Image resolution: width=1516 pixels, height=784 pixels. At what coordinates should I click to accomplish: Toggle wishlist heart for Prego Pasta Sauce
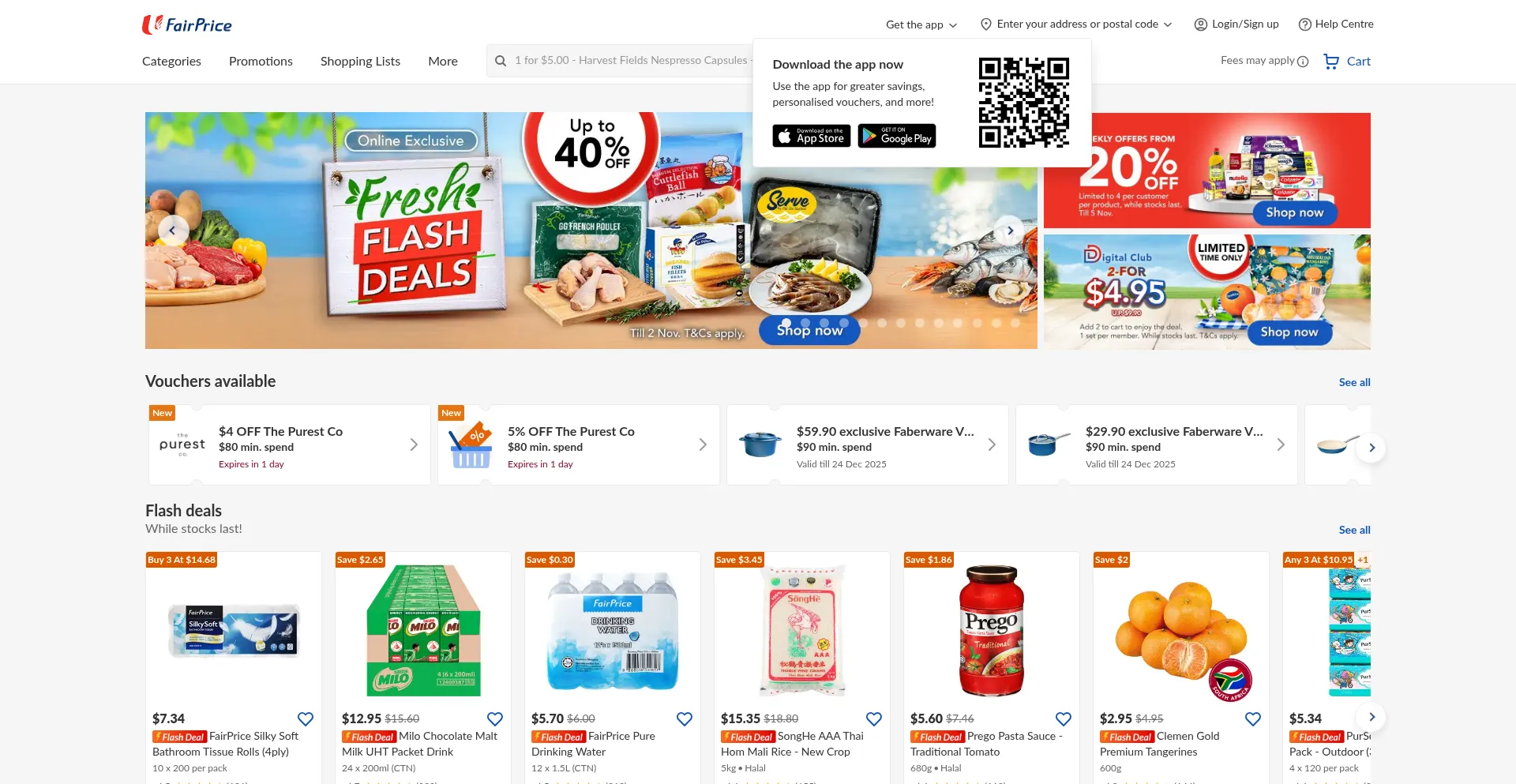tap(1064, 719)
